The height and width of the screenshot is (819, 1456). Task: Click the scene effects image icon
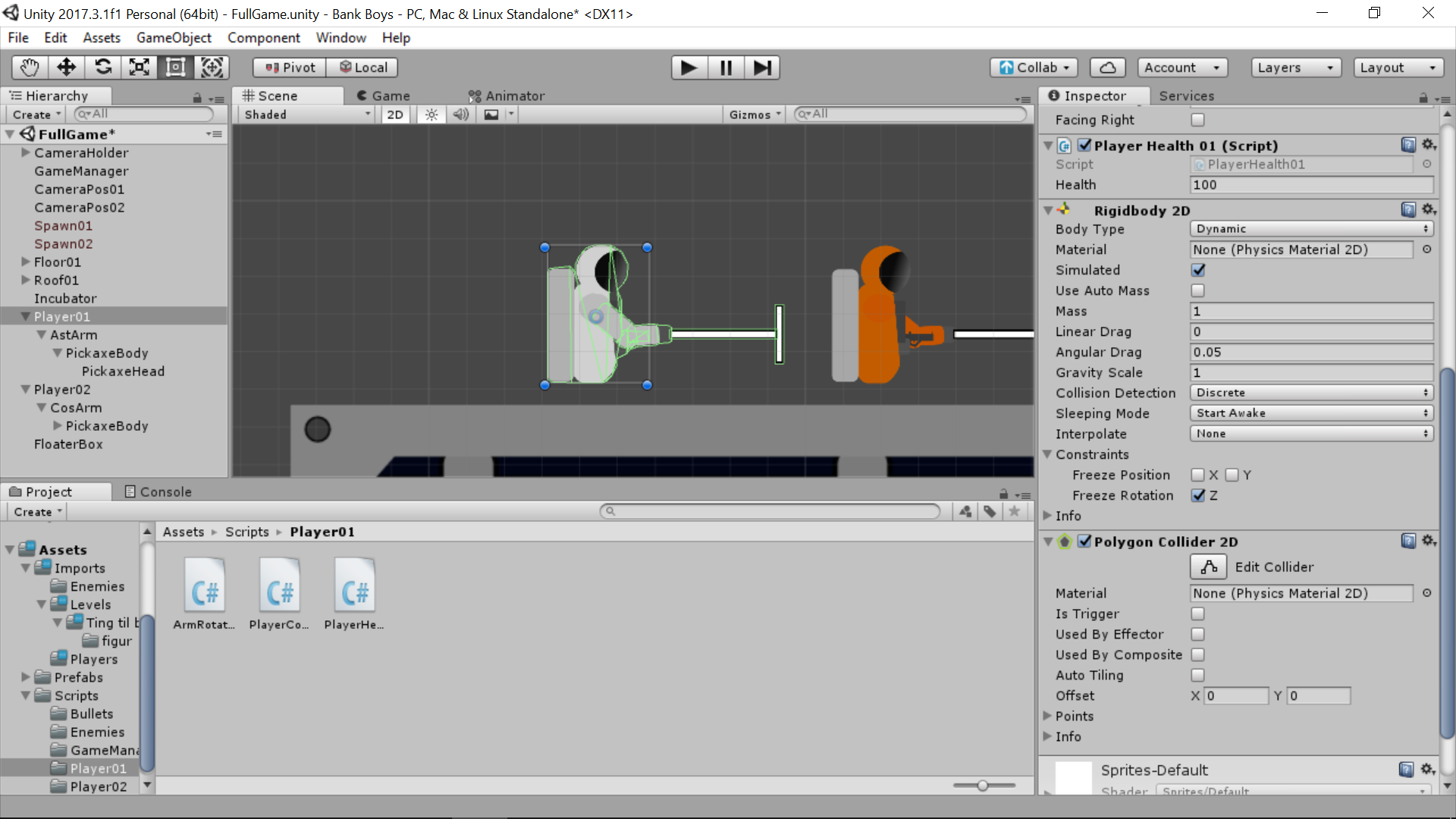(491, 115)
